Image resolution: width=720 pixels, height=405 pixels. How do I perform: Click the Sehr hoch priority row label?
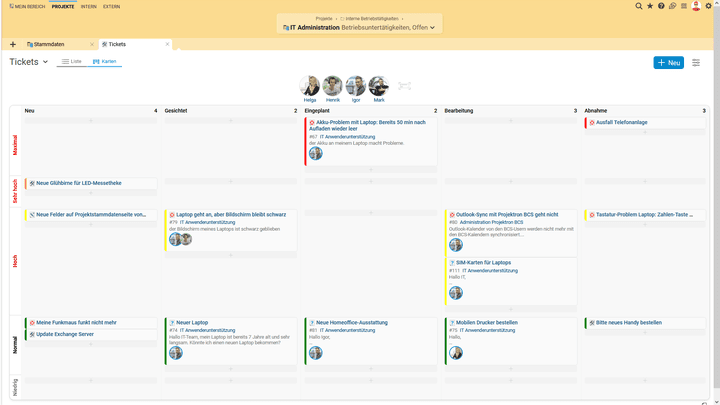click(x=15, y=191)
